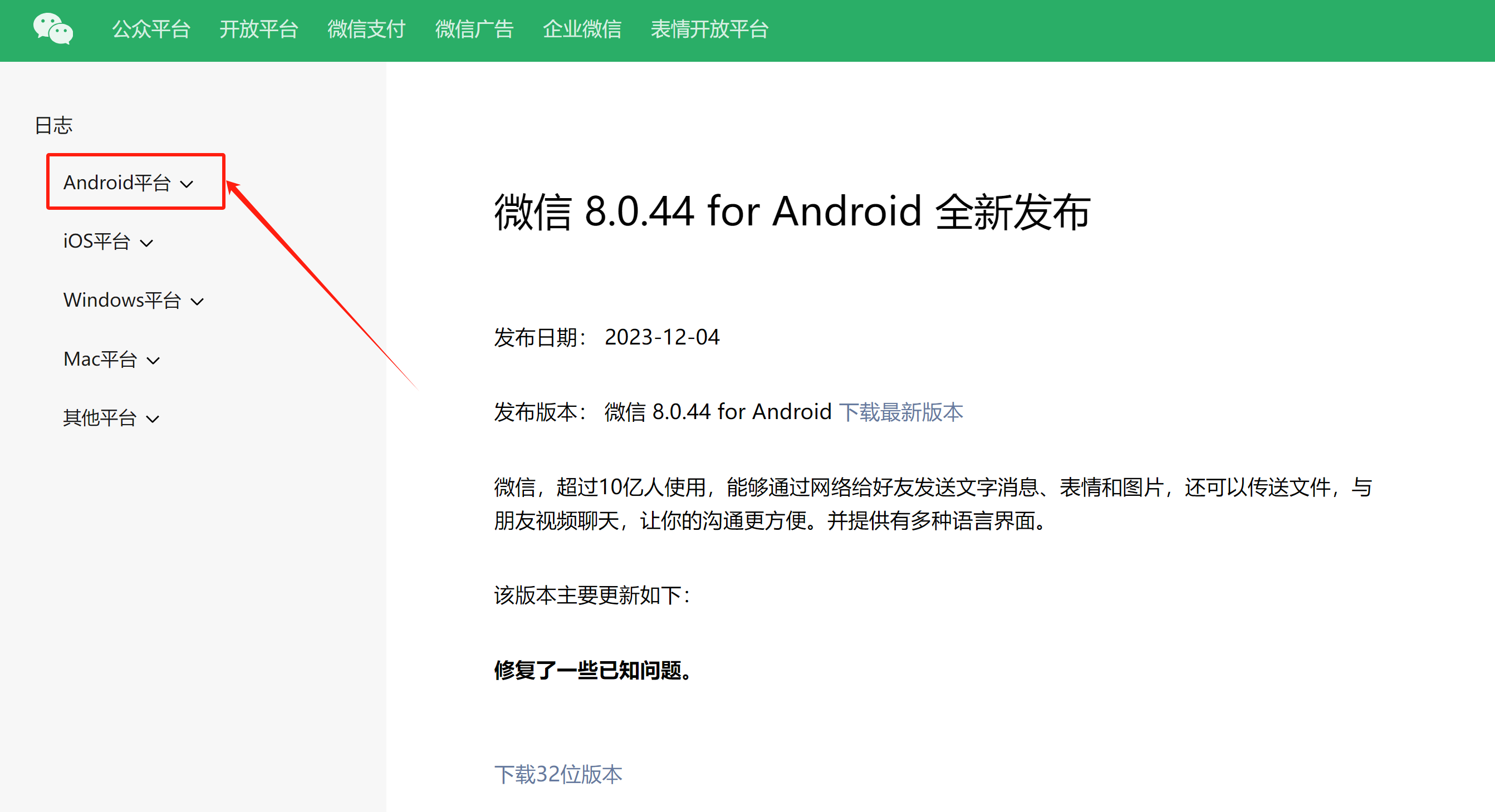Viewport: 1495px width, 812px height.
Task: Click the text 该版本主要更新如下：
Action: coord(592,596)
